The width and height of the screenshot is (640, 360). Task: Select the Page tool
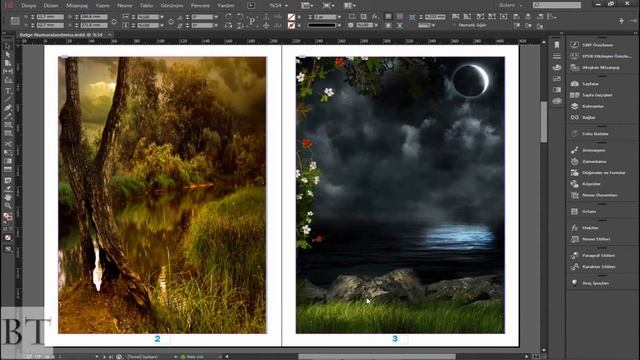click(x=8, y=63)
